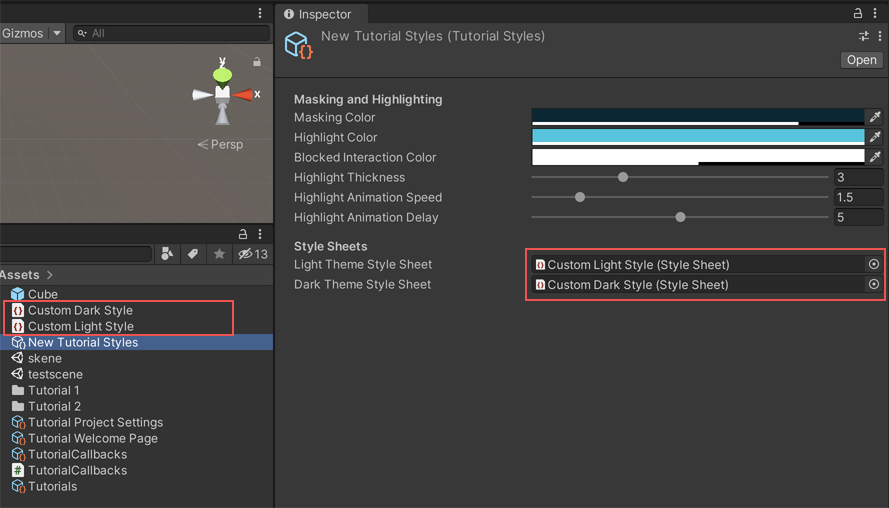
Task: Click the Open button in Inspector
Action: click(x=861, y=60)
